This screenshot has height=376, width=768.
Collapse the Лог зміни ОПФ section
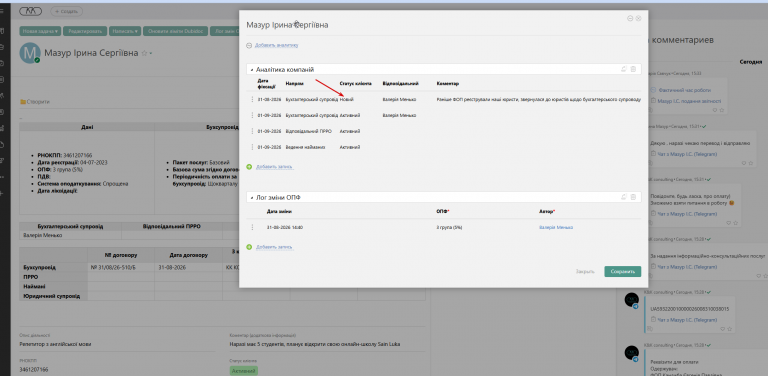click(252, 198)
